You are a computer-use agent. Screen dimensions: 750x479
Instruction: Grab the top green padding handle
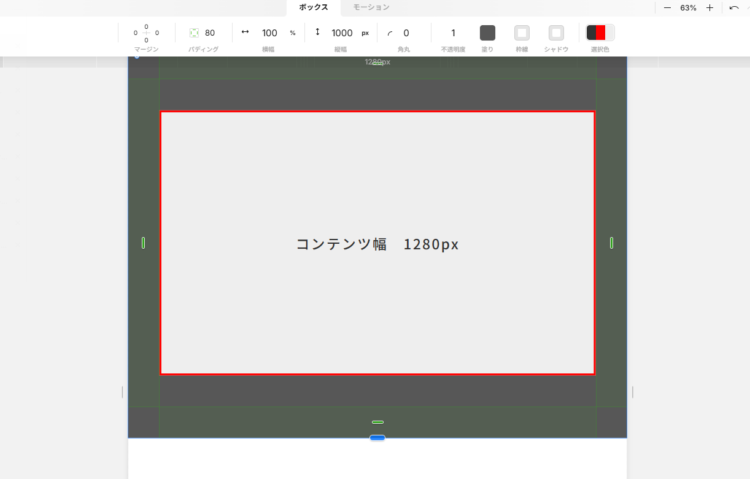377,63
